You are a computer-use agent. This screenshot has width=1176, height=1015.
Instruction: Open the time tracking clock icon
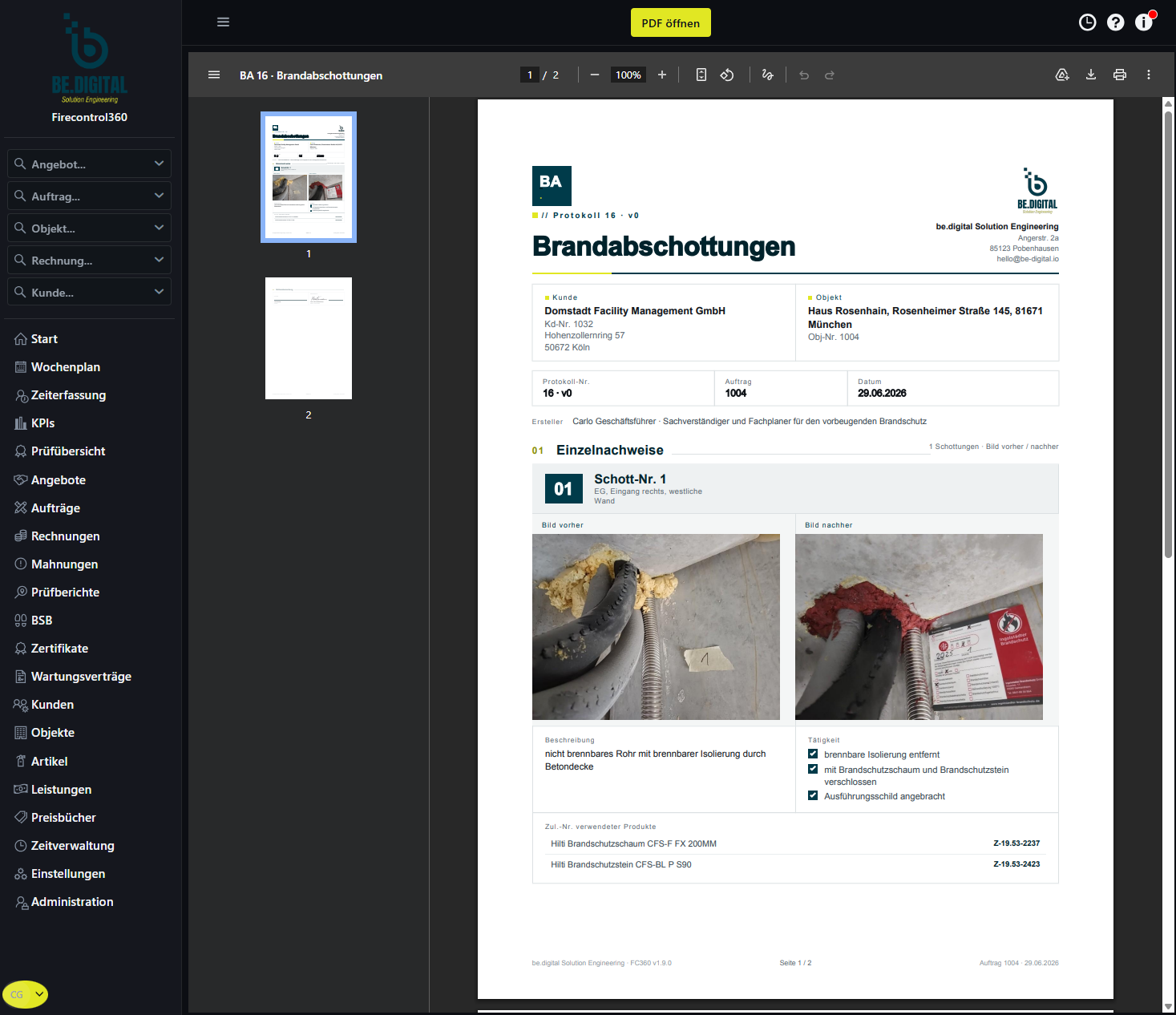coord(1087,22)
